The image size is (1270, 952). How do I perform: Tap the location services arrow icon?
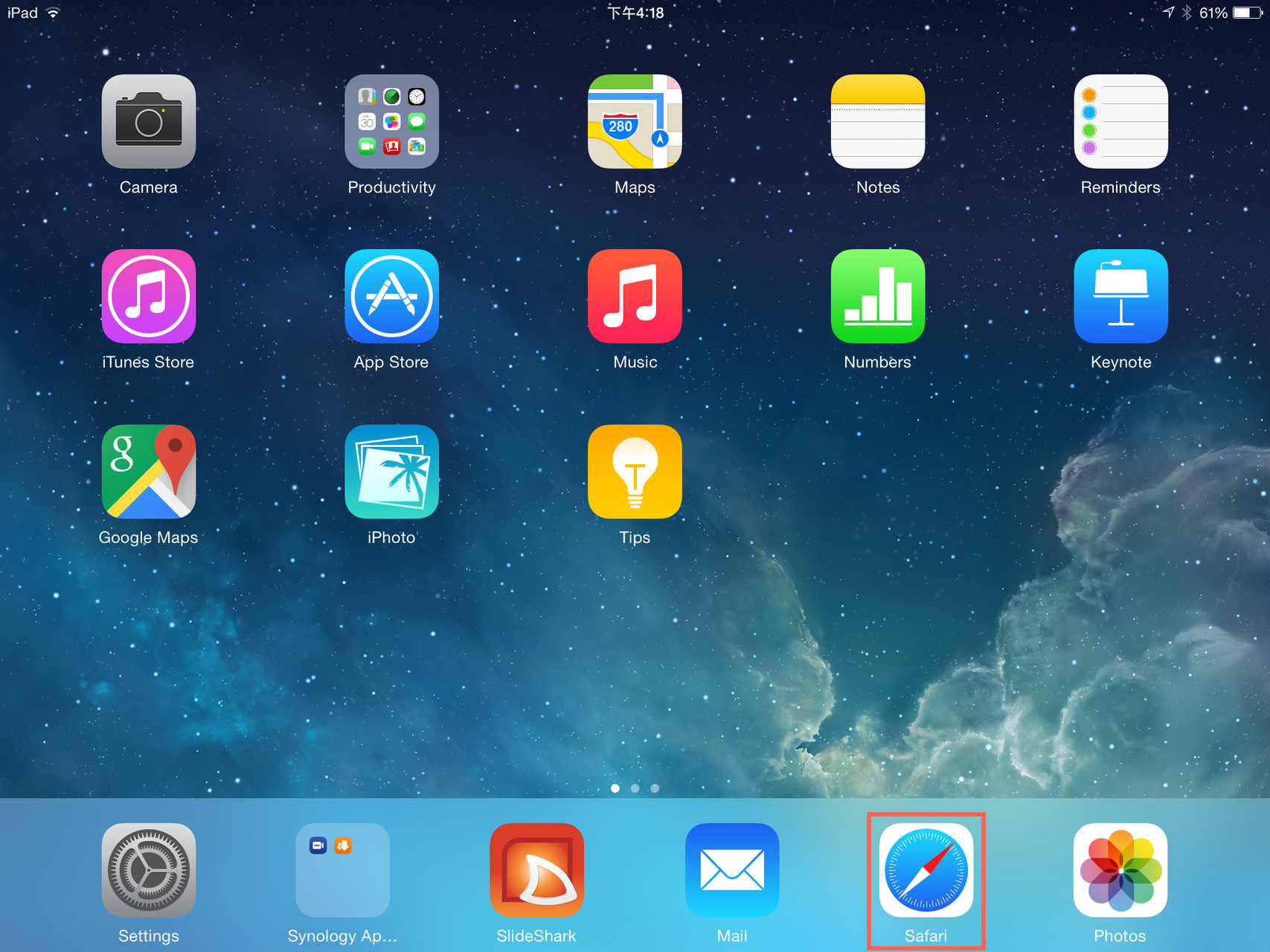pos(1168,13)
